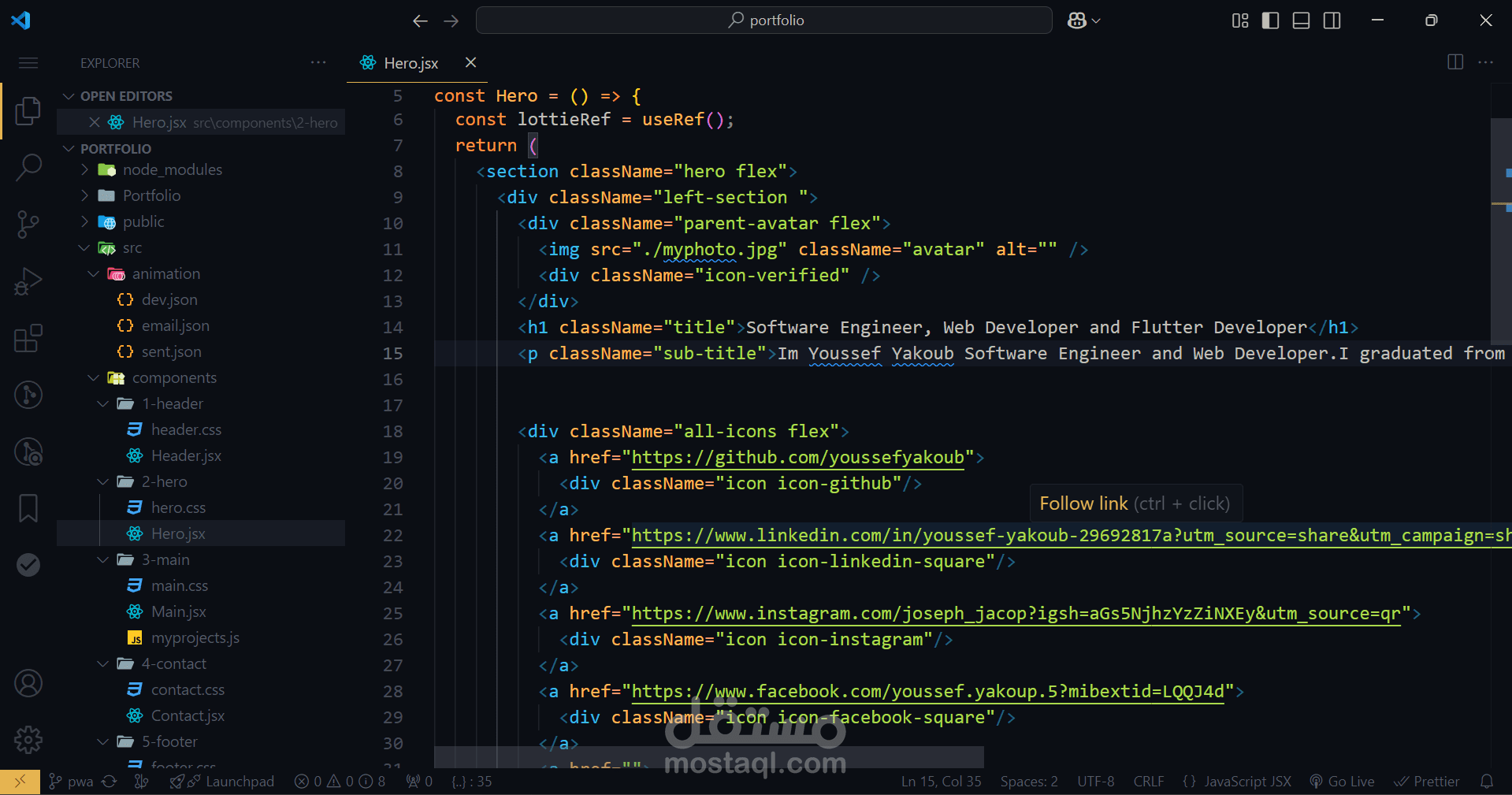The width and height of the screenshot is (1512, 795).
Task: Open the Search view in activity bar
Action: (x=28, y=167)
